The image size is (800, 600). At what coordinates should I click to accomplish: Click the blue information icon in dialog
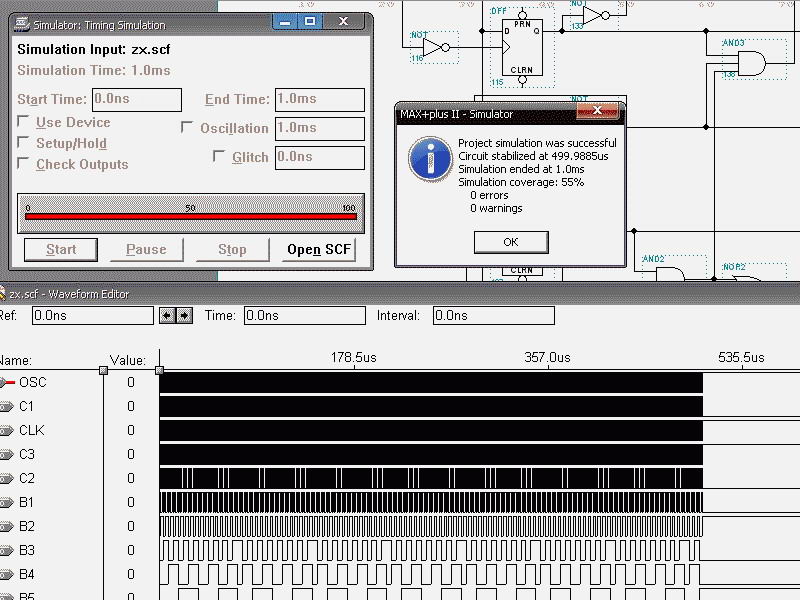(431, 159)
